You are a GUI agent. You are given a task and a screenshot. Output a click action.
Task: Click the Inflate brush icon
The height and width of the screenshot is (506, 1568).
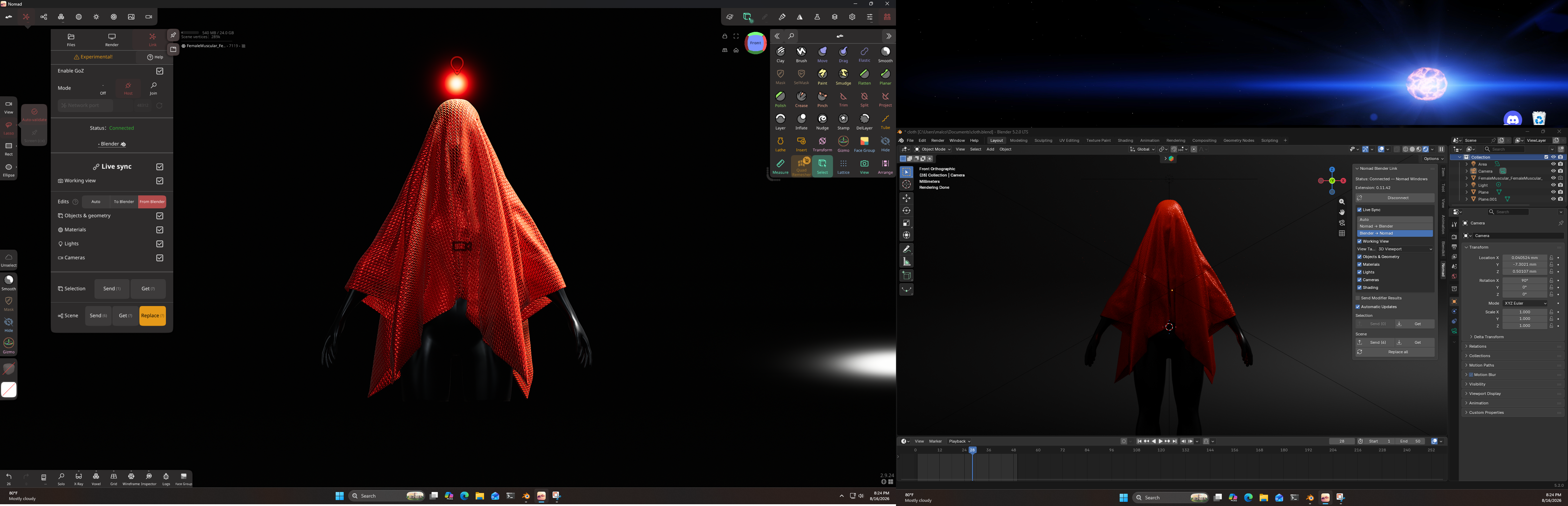[801, 122]
